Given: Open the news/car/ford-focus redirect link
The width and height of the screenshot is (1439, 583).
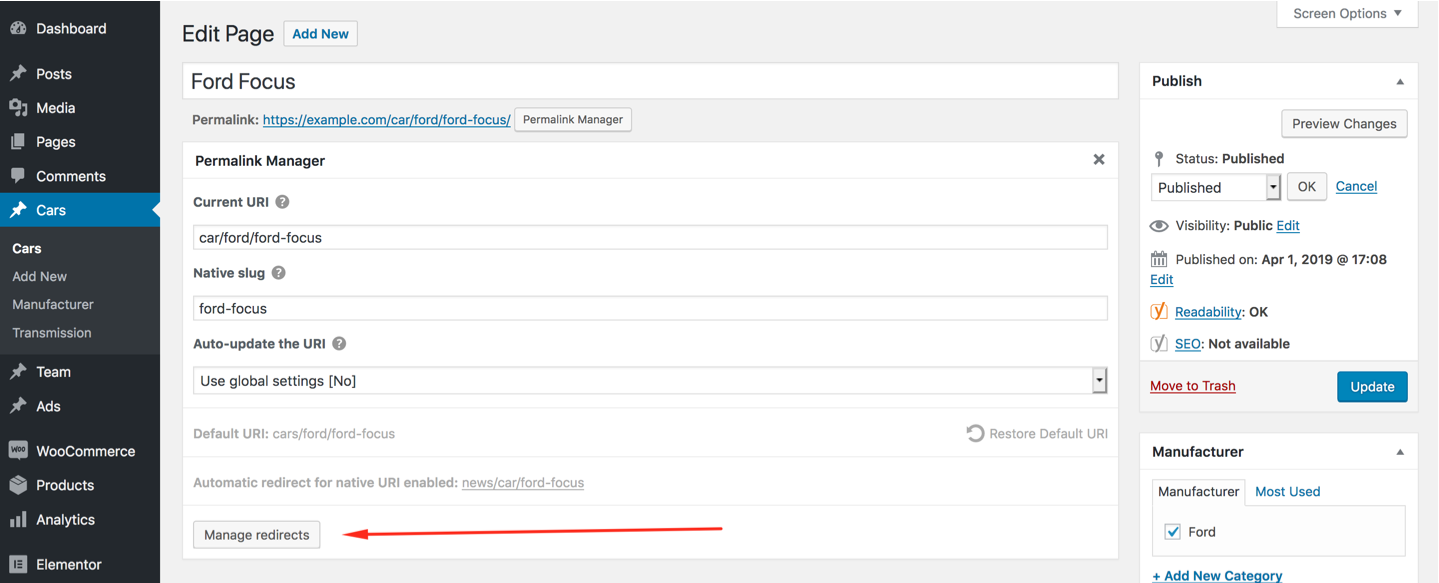Looking at the screenshot, I should tap(523, 483).
